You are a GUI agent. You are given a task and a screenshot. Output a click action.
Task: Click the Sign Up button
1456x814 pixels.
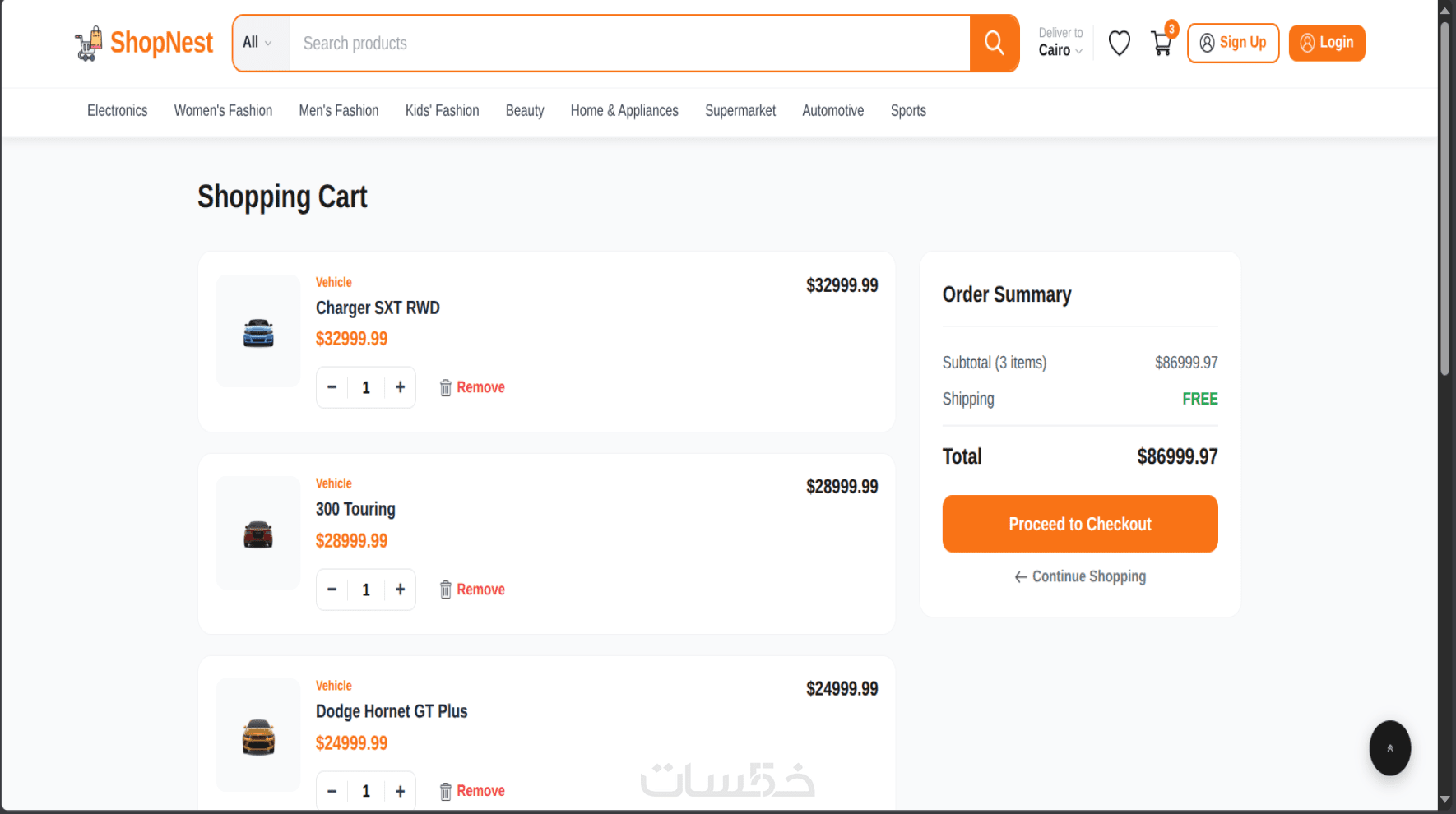click(1233, 43)
